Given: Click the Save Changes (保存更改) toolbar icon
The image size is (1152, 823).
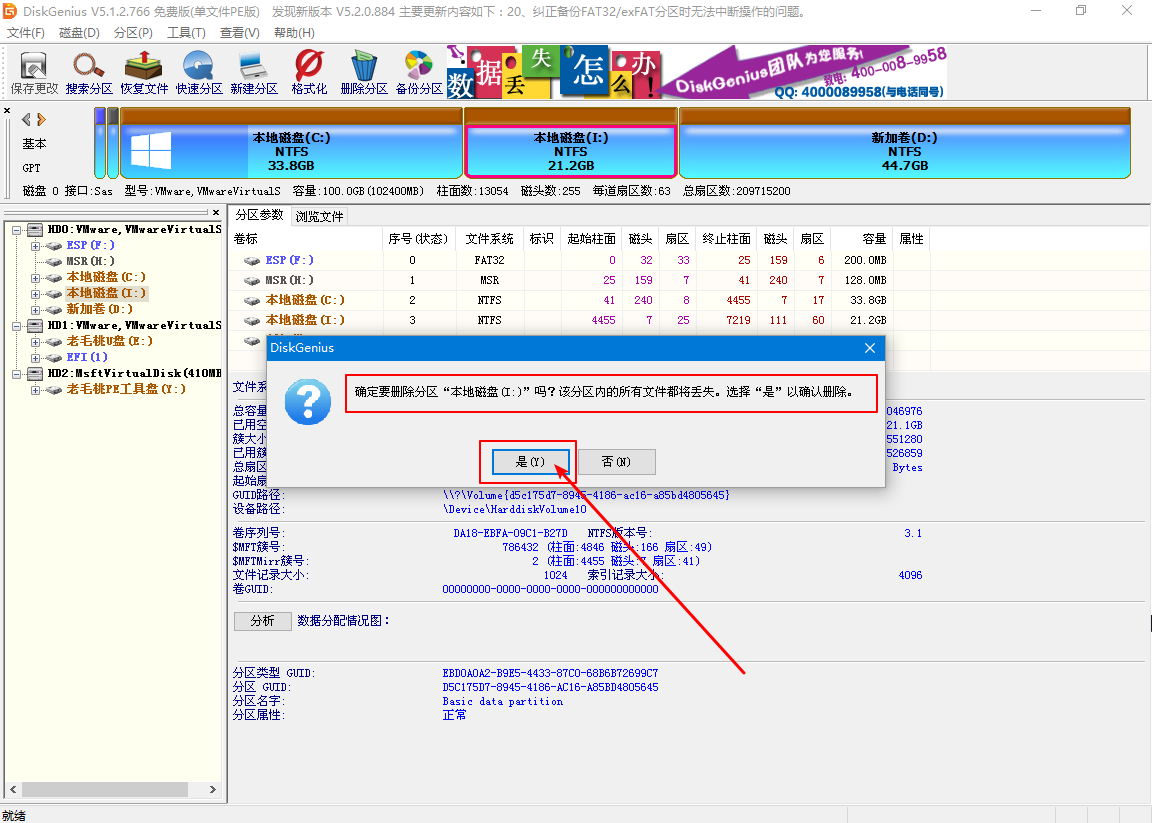Looking at the screenshot, I should click(34, 73).
